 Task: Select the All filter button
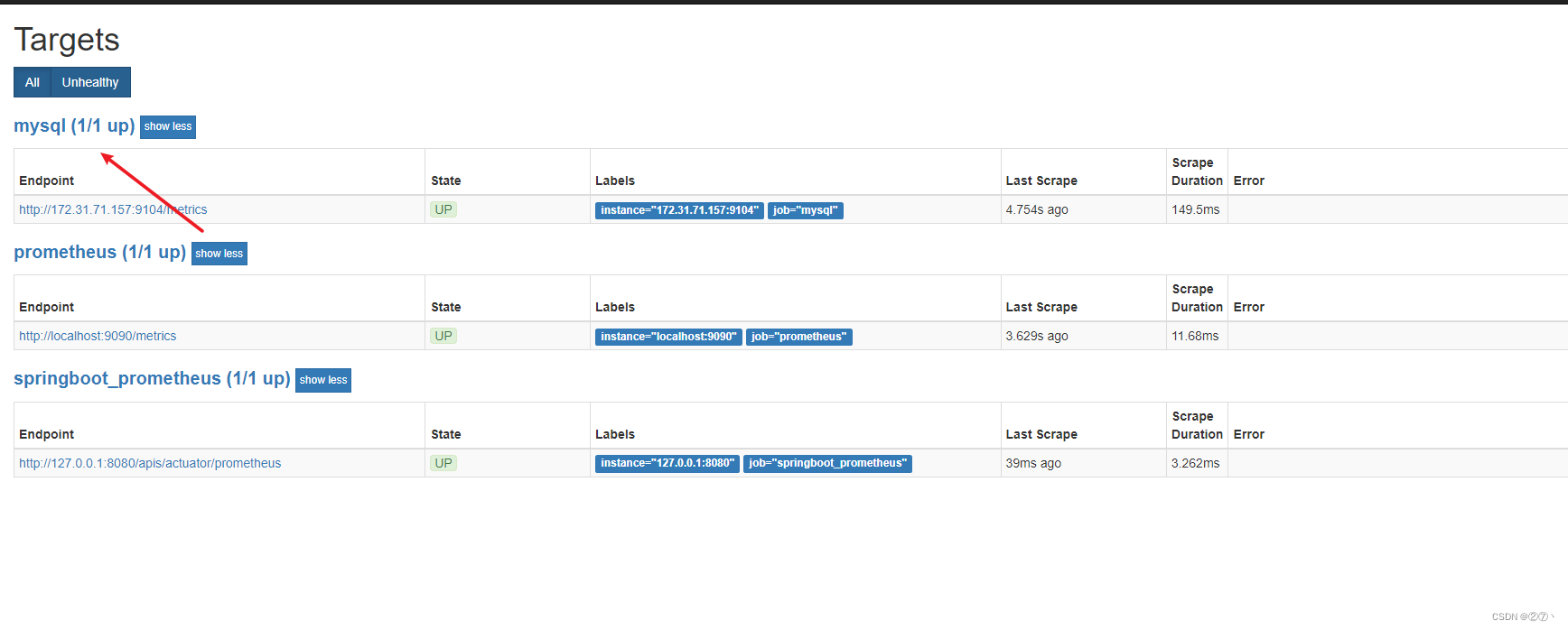pyautogui.click(x=33, y=82)
